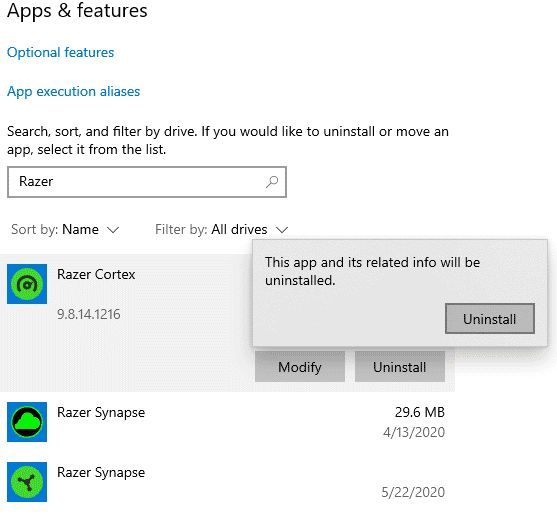Select Razer Synapse entry dated 5/22/2020

[227, 482]
